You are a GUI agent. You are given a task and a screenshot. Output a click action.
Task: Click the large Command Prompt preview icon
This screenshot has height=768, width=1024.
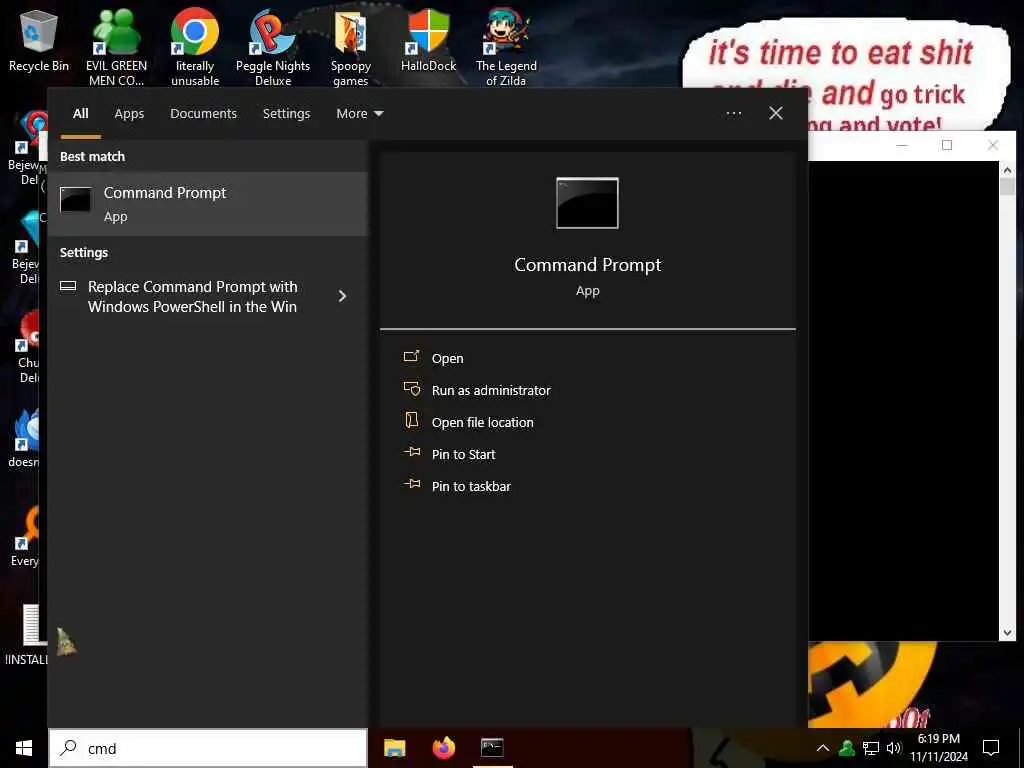587,203
